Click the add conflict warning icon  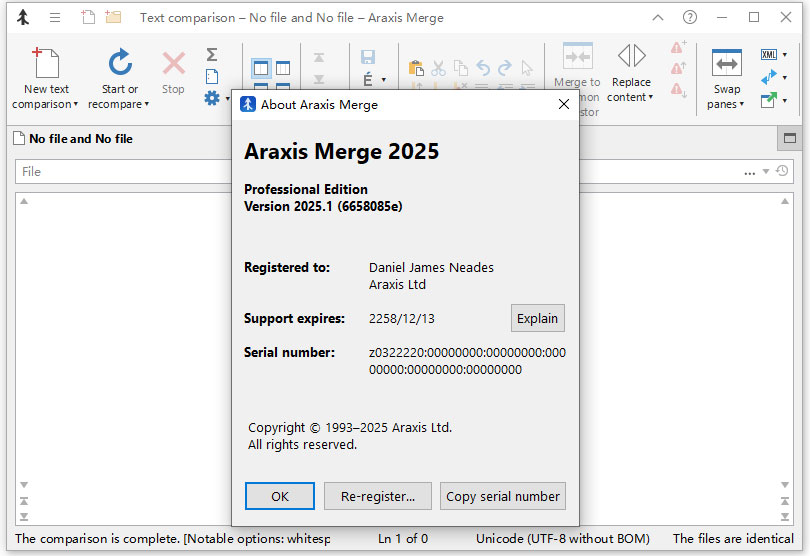point(678,48)
